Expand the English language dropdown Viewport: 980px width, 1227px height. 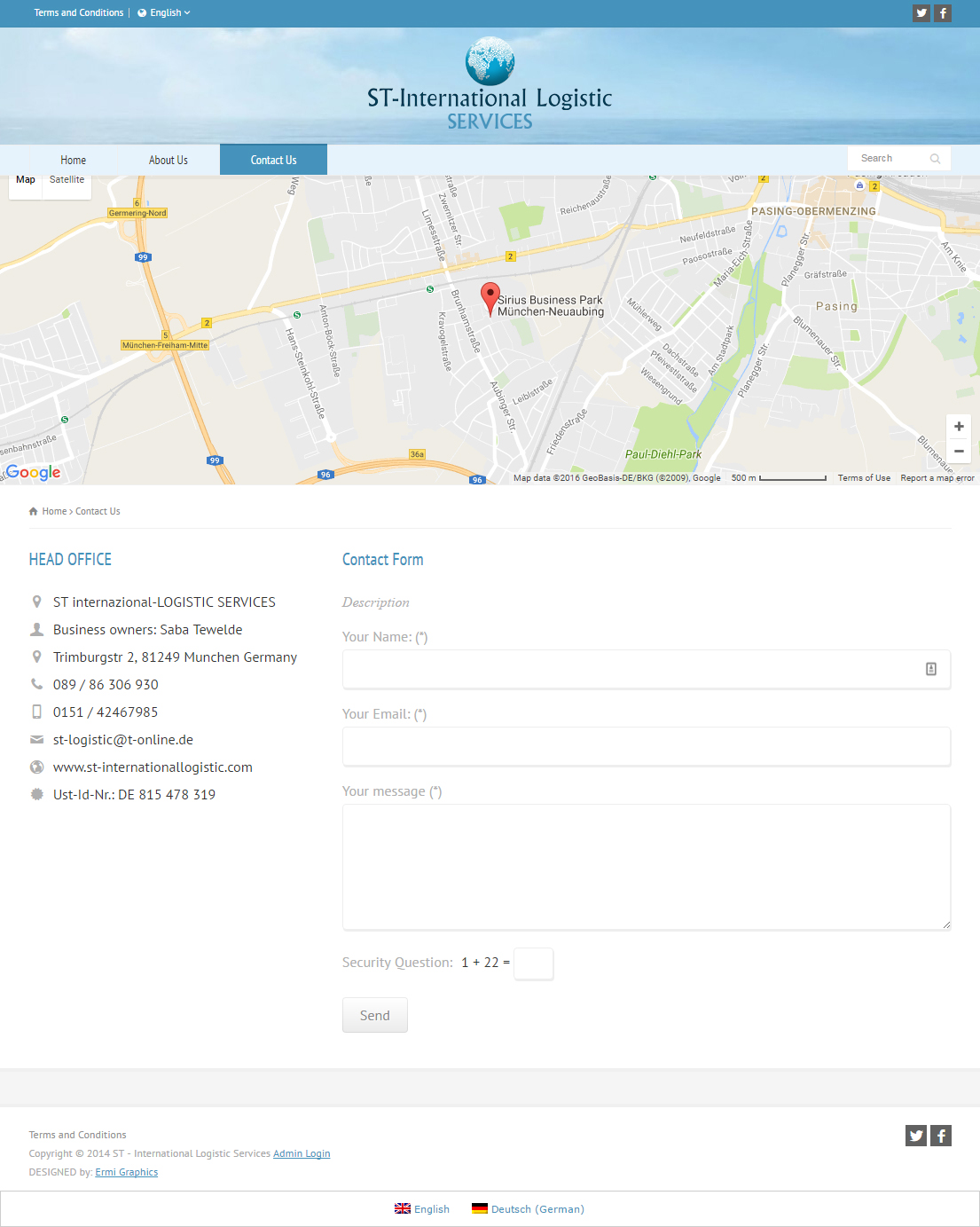point(164,13)
